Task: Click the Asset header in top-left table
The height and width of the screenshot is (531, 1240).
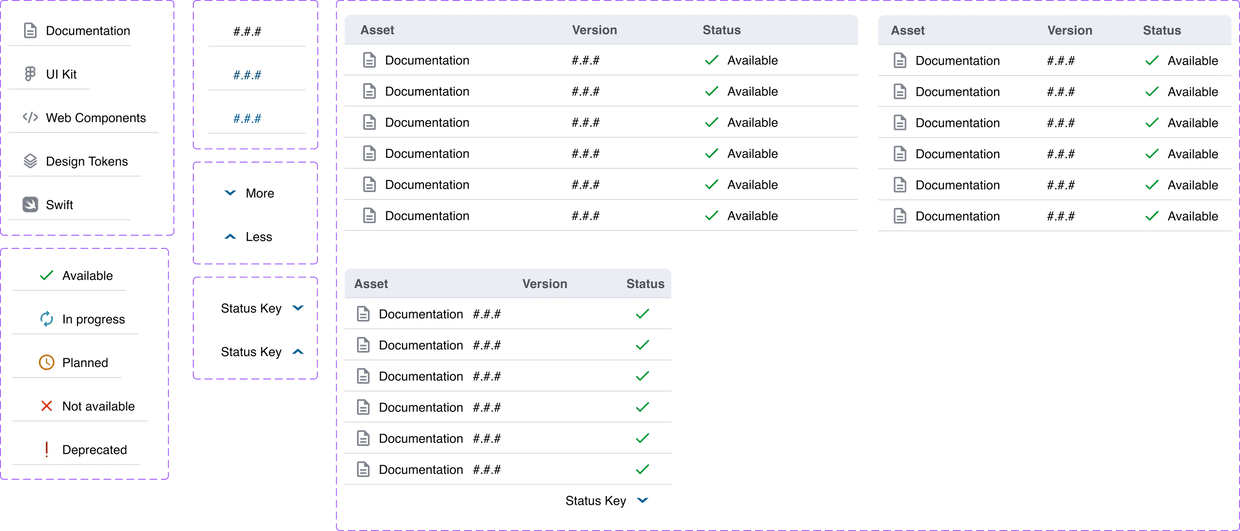Action: click(377, 30)
